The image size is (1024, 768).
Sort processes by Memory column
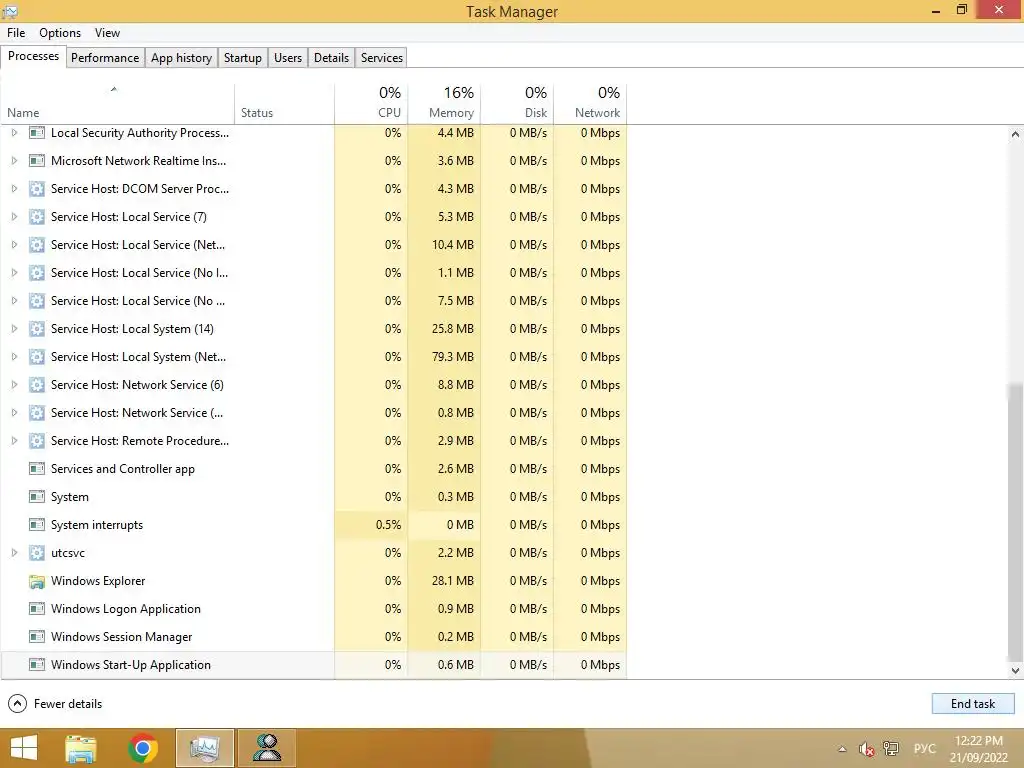444,104
